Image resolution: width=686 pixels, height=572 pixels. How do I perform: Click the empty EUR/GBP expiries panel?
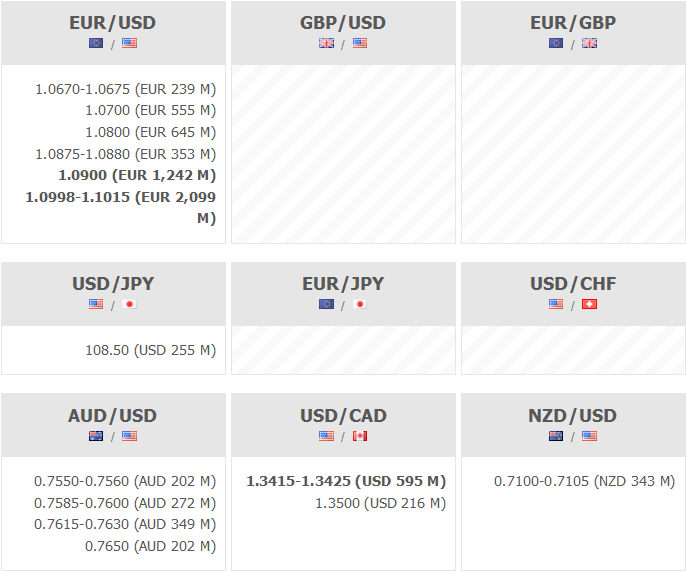tap(573, 154)
